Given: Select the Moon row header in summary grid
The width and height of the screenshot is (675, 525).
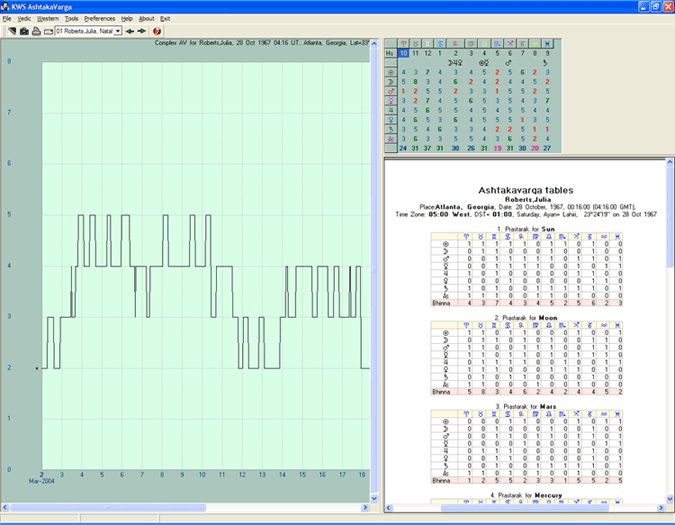Looking at the screenshot, I should (390, 82).
